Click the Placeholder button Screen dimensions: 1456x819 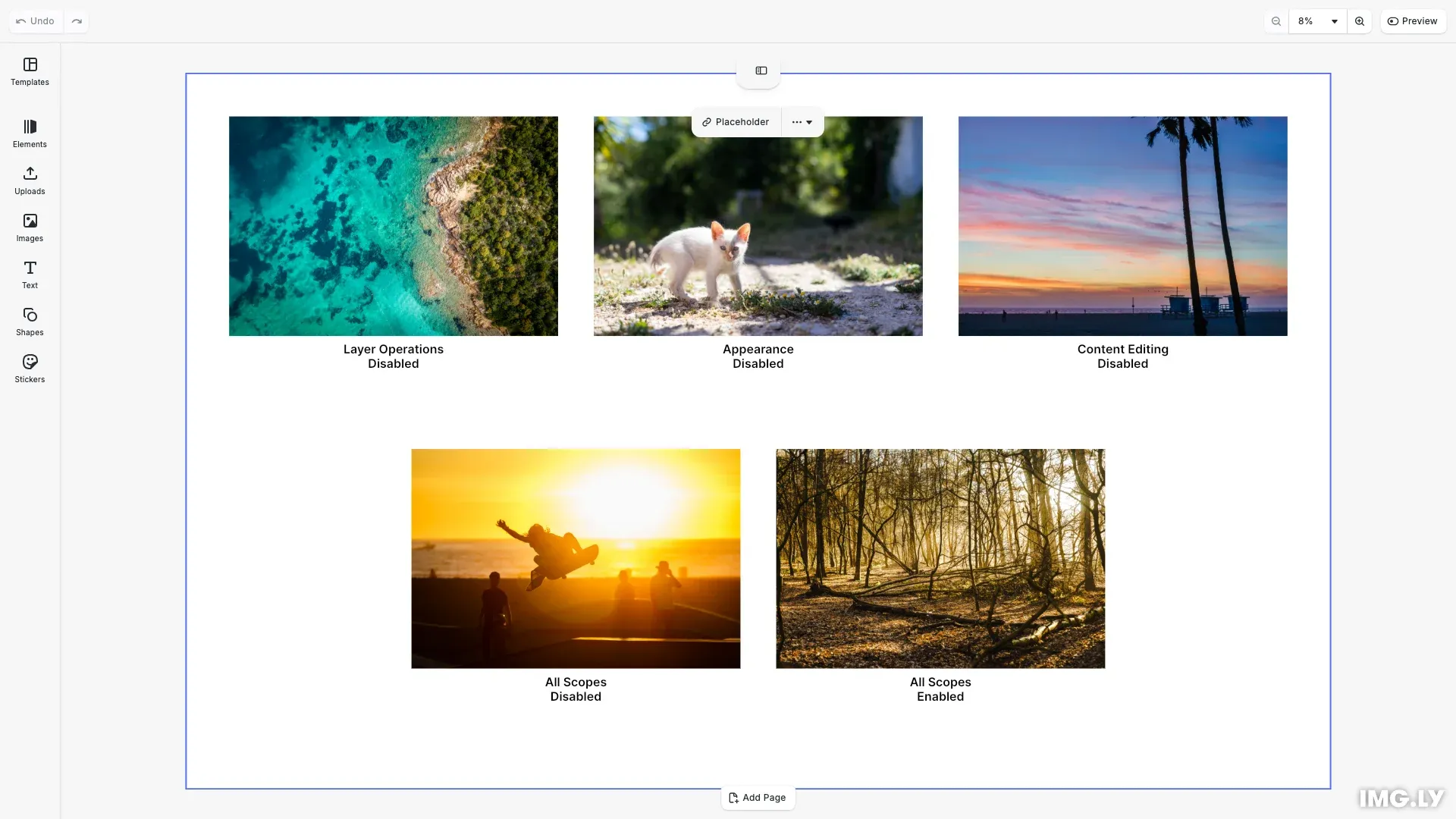(736, 122)
